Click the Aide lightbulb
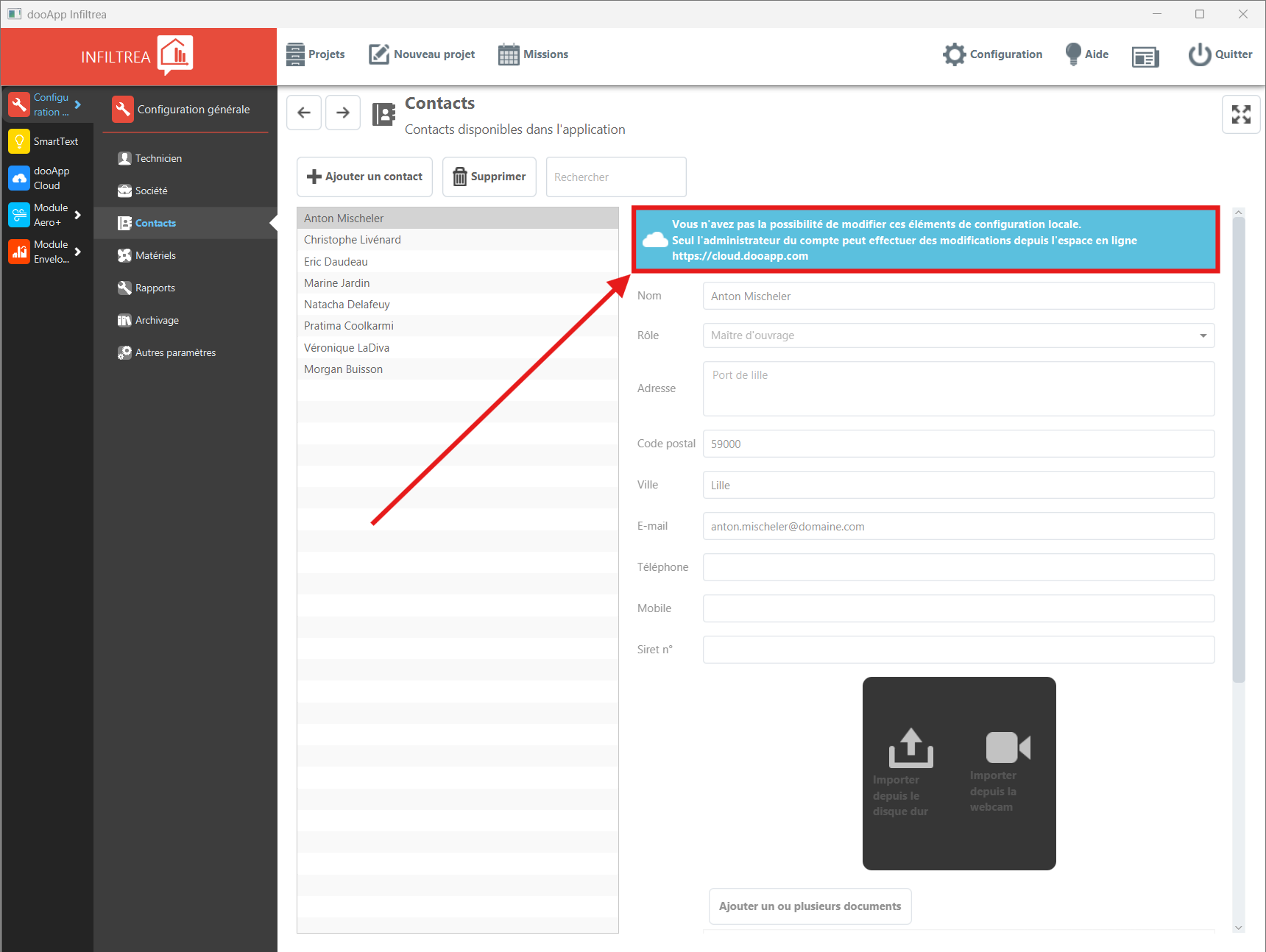Viewport: 1266px width, 952px height. (x=1086, y=54)
